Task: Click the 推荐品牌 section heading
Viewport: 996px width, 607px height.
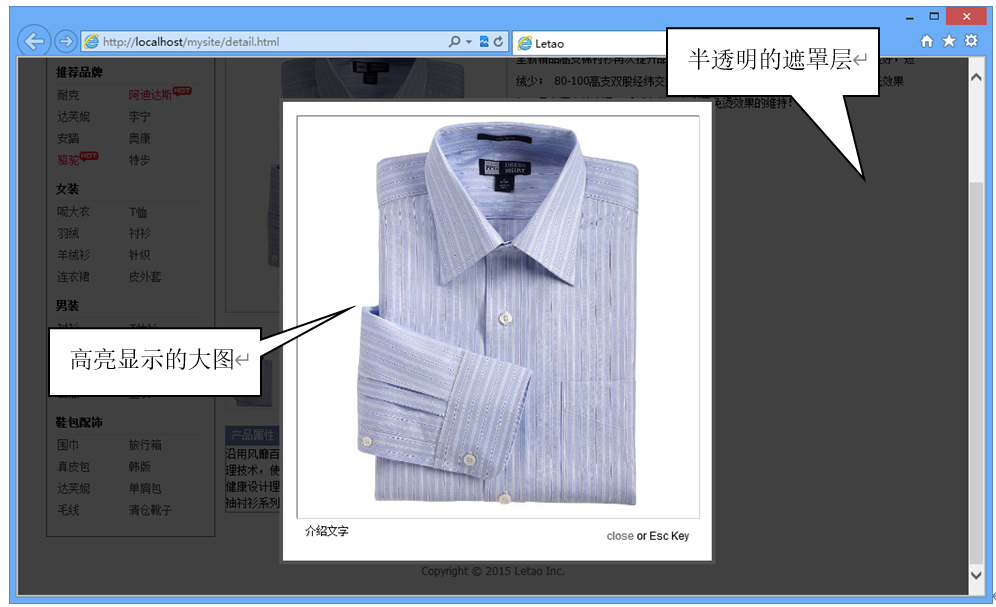Action: click(x=79, y=72)
